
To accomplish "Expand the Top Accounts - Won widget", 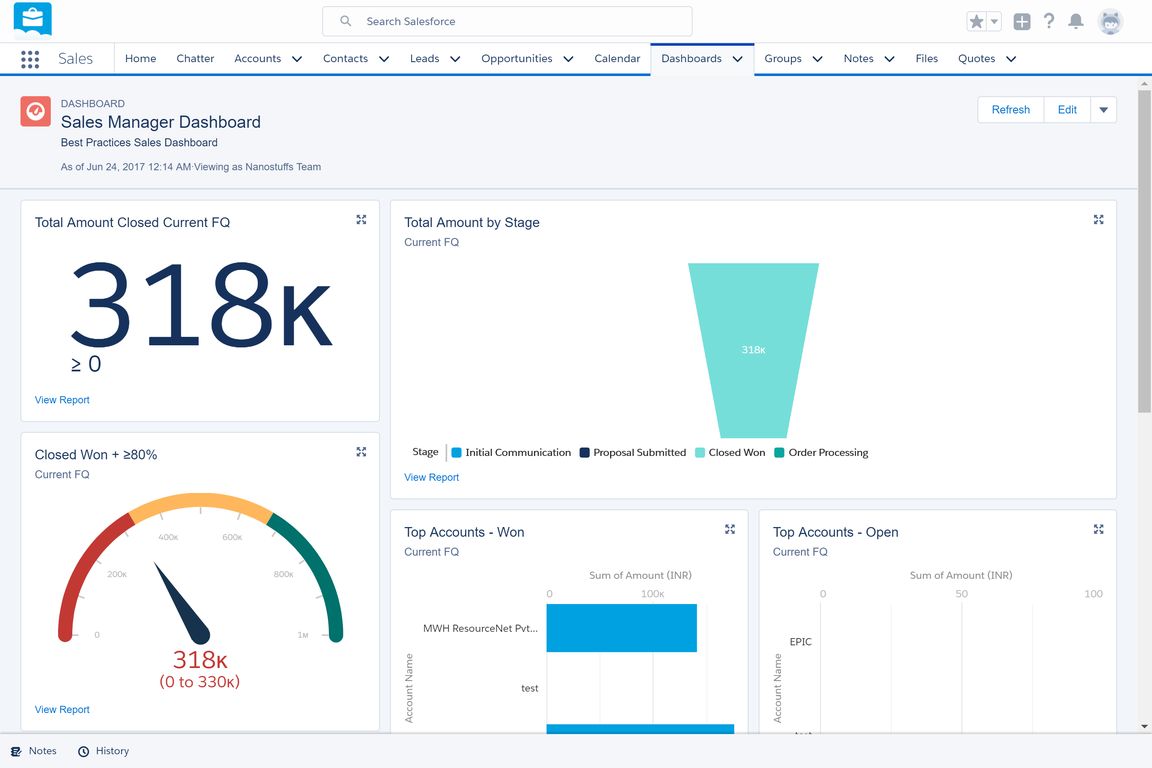I will [x=730, y=529].
